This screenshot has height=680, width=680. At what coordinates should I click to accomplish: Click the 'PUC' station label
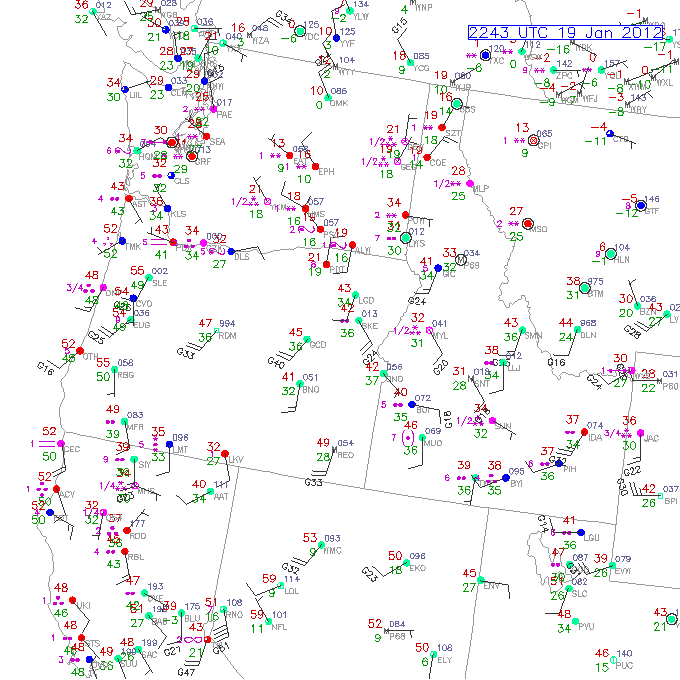click(624, 665)
